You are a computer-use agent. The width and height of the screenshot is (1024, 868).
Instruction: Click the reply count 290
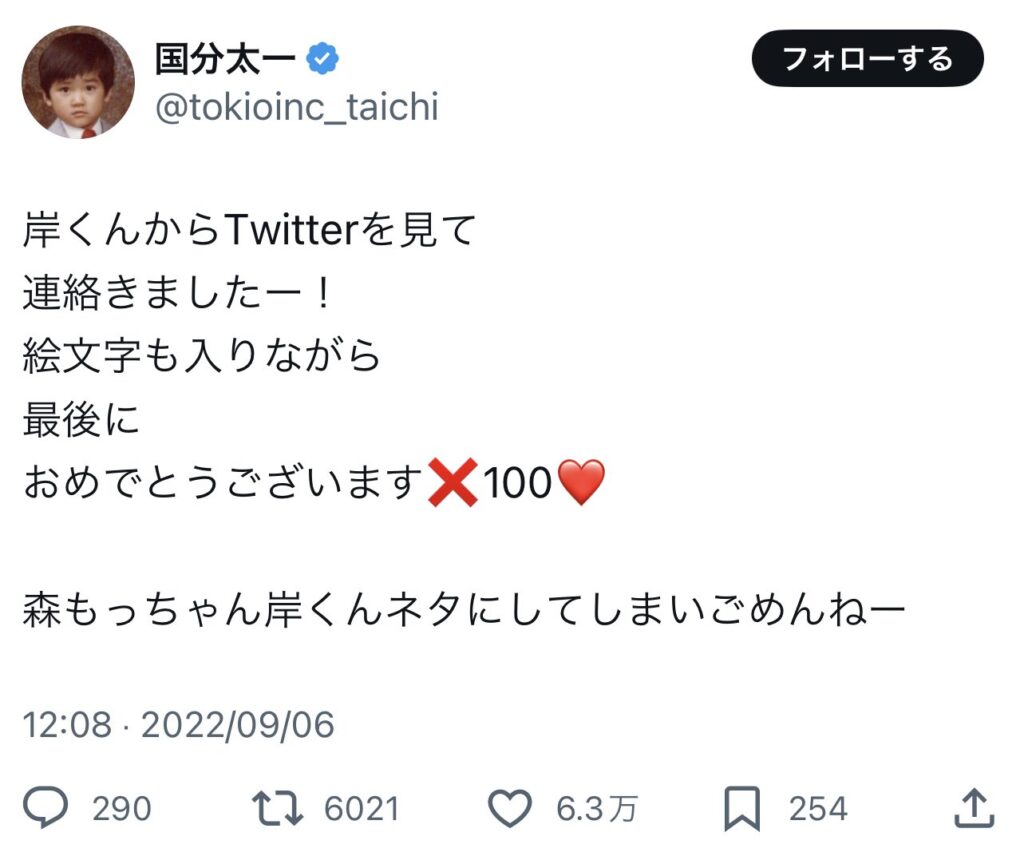point(121,808)
